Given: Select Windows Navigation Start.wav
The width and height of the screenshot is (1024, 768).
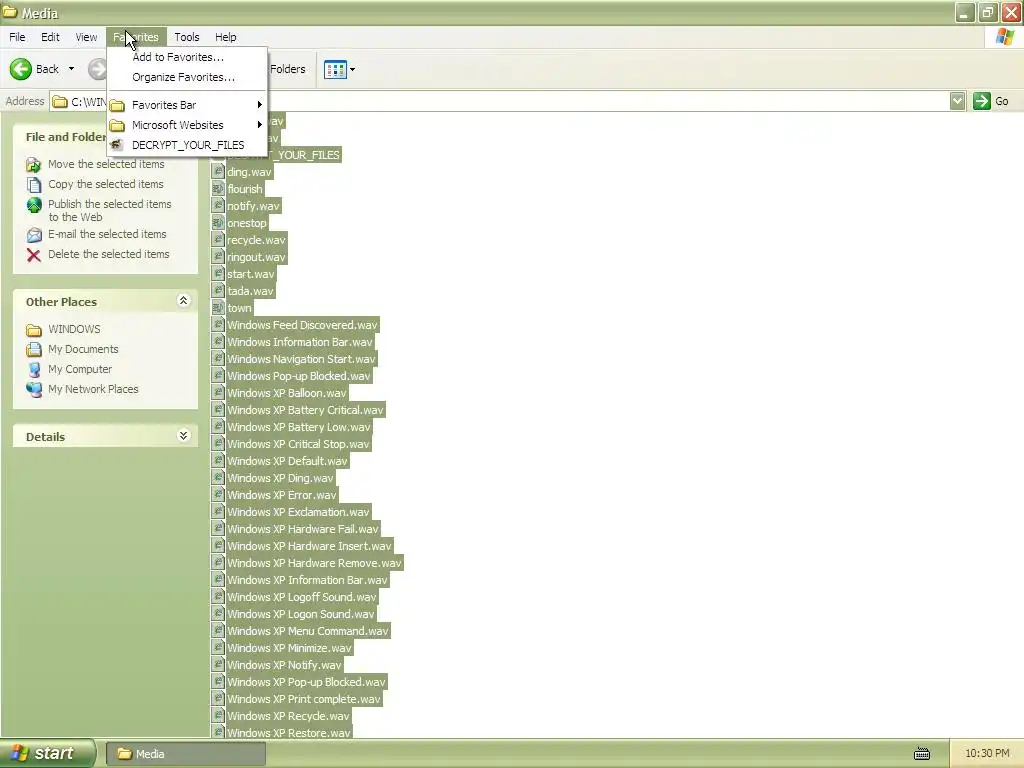Looking at the screenshot, I should coord(301,359).
